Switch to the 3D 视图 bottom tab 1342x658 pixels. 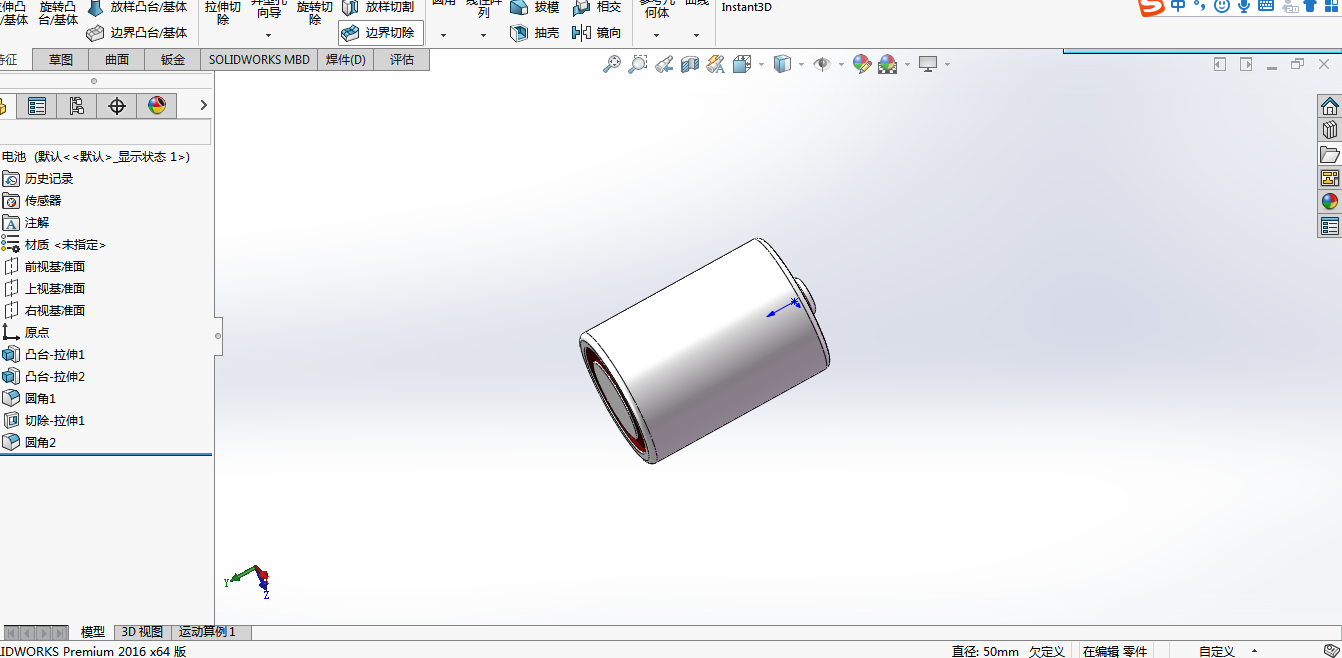click(x=142, y=632)
